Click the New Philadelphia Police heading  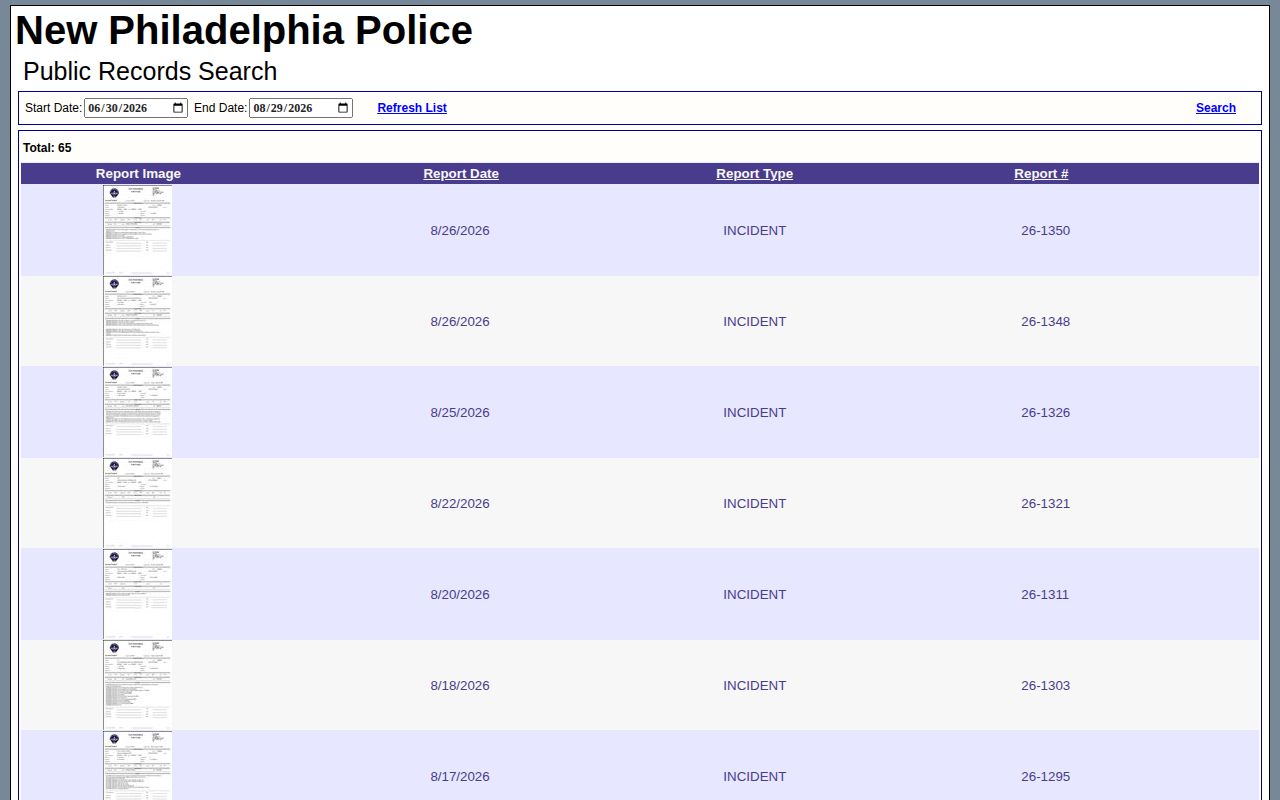point(244,31)
